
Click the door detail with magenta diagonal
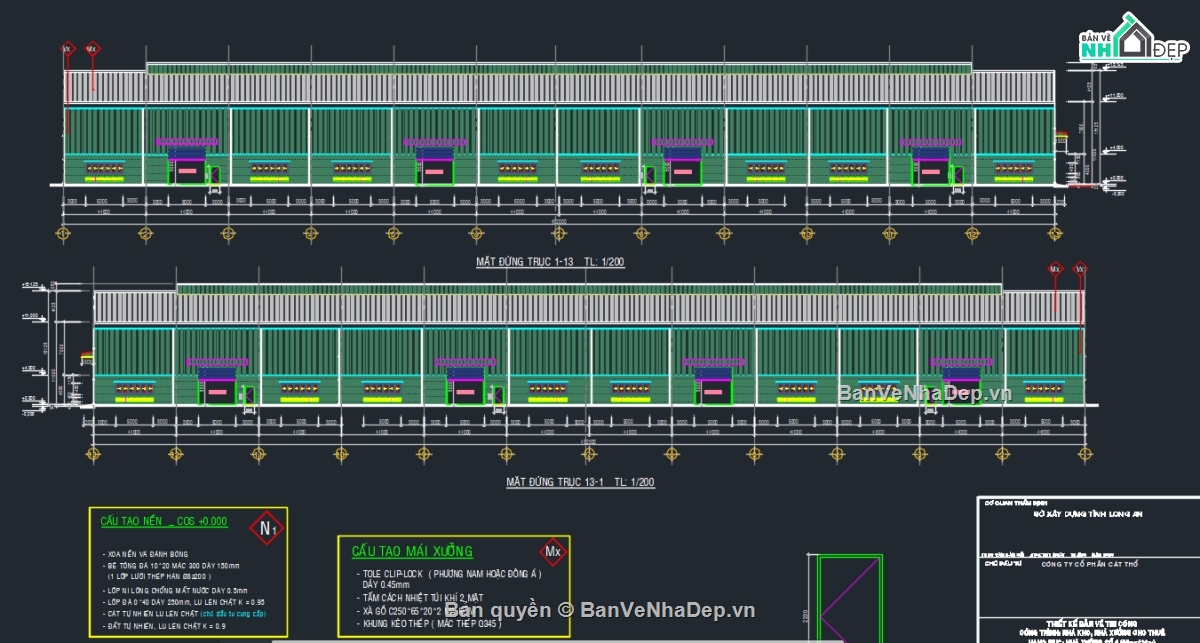849,597
